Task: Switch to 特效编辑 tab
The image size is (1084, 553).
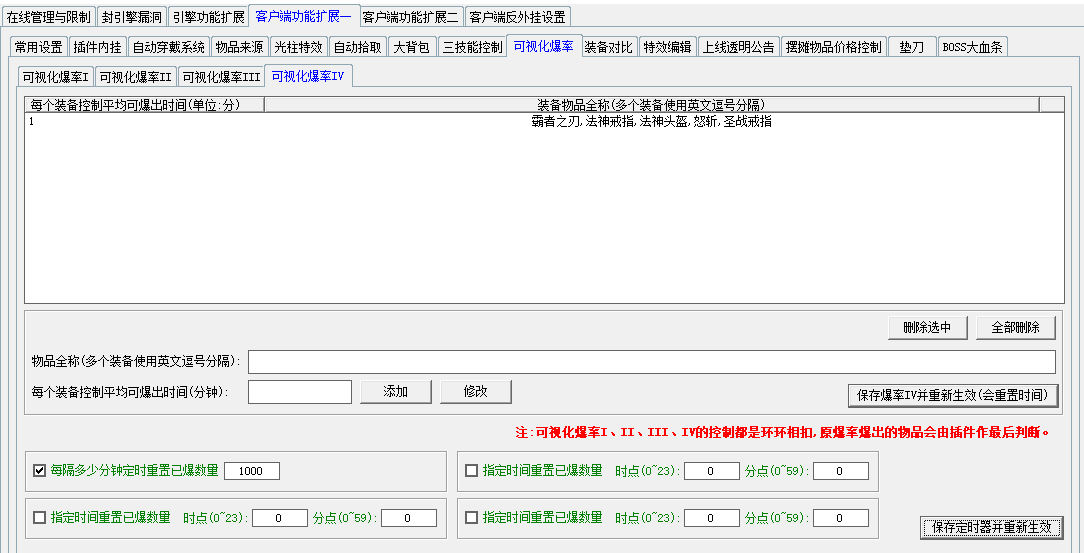Action: 667,47
